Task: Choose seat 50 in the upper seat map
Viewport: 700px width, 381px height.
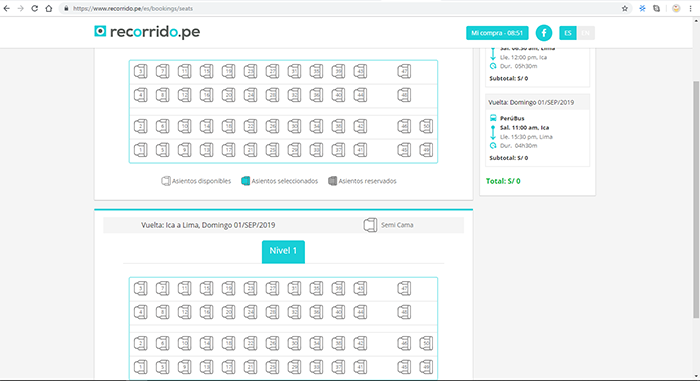Action: (x=426, y=126)
